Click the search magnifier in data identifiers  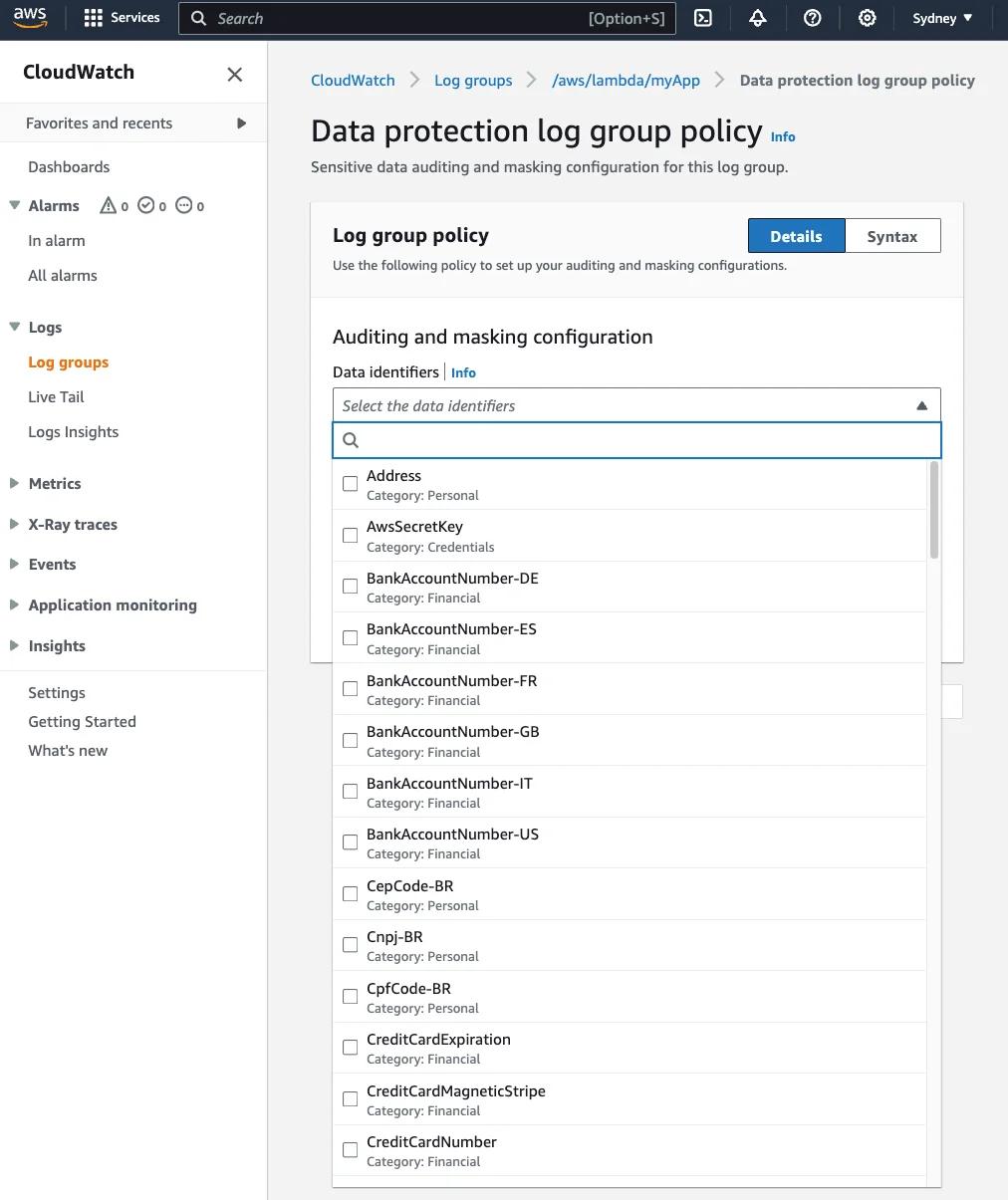351,439
